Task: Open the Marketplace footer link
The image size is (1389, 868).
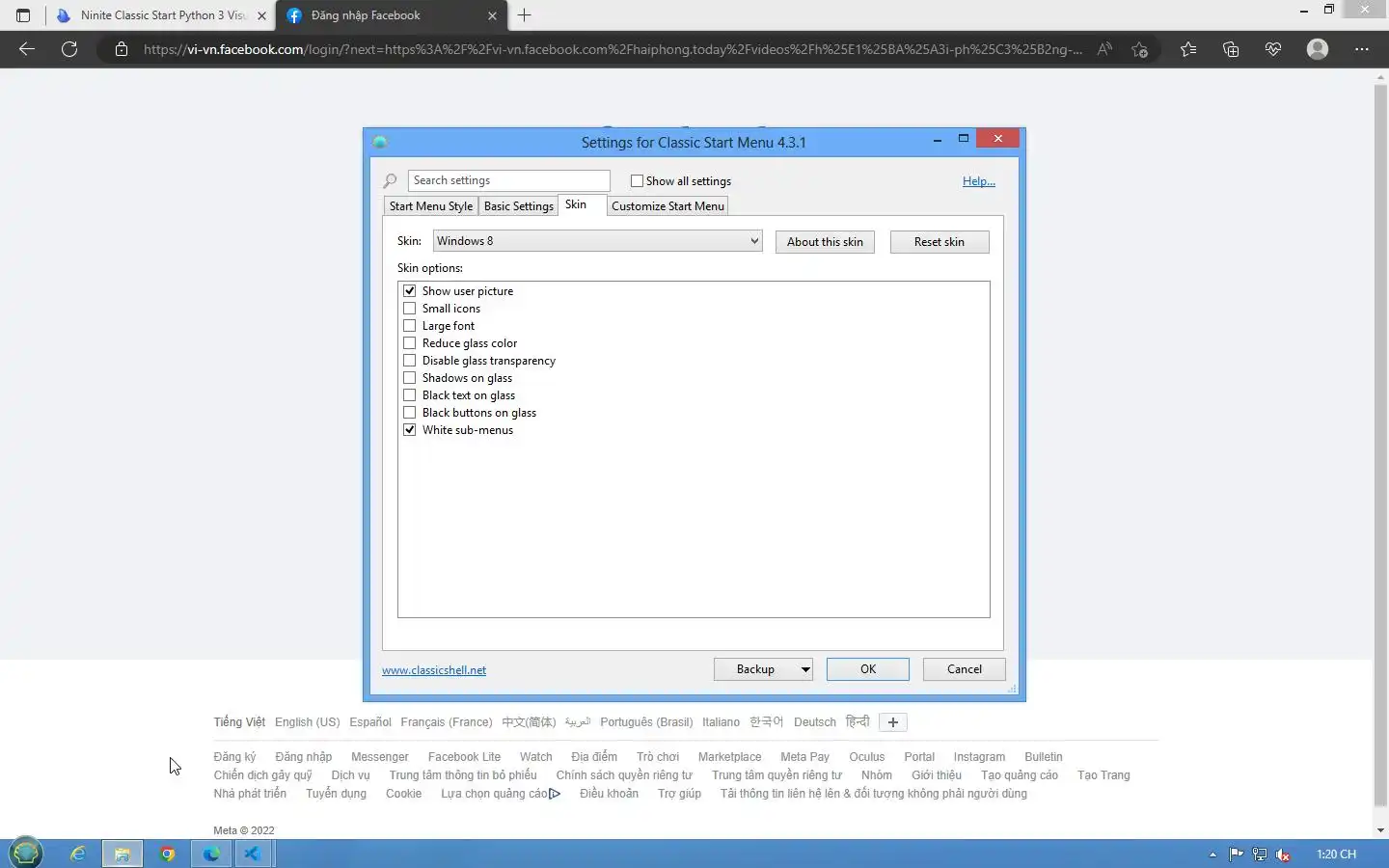Action: tap(729, 757)
